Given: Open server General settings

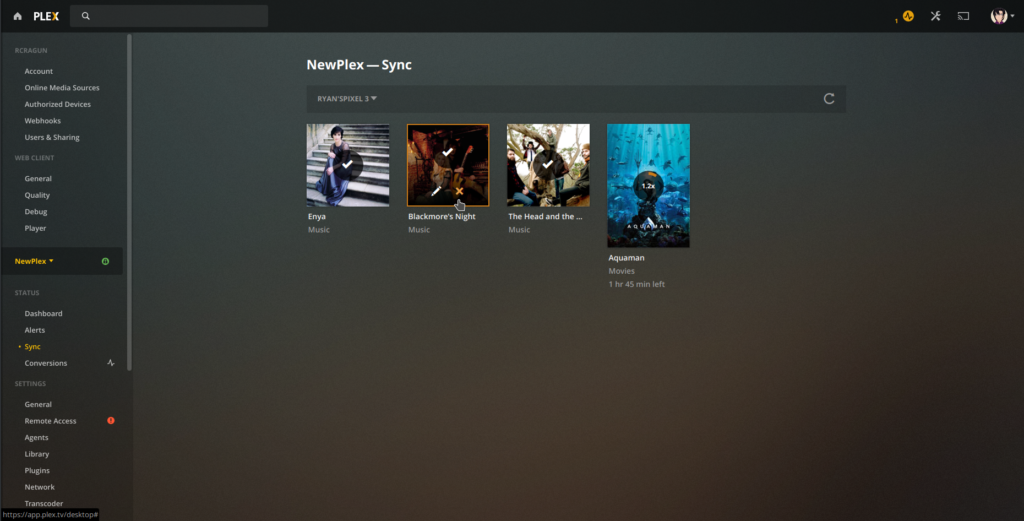Looking at the screenshot, I should point(38,404).
